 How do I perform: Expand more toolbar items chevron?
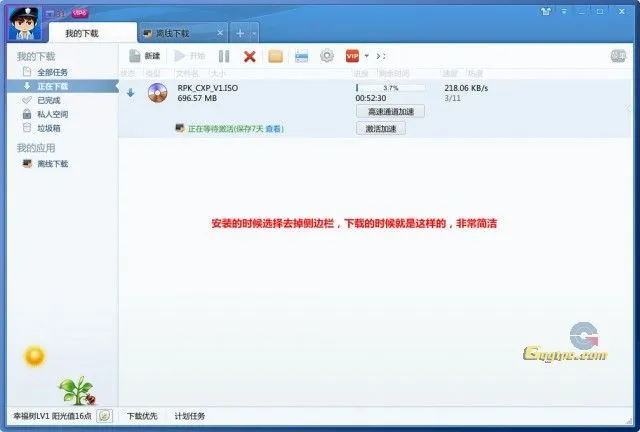380,56
